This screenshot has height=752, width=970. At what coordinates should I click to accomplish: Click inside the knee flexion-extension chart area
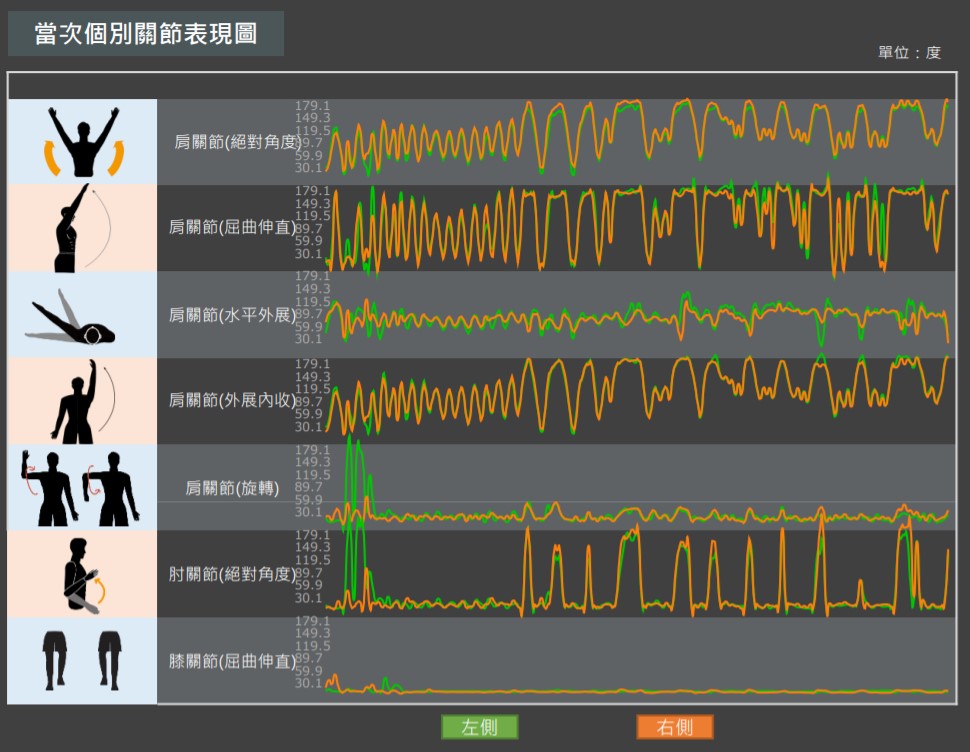click(640, 660)
